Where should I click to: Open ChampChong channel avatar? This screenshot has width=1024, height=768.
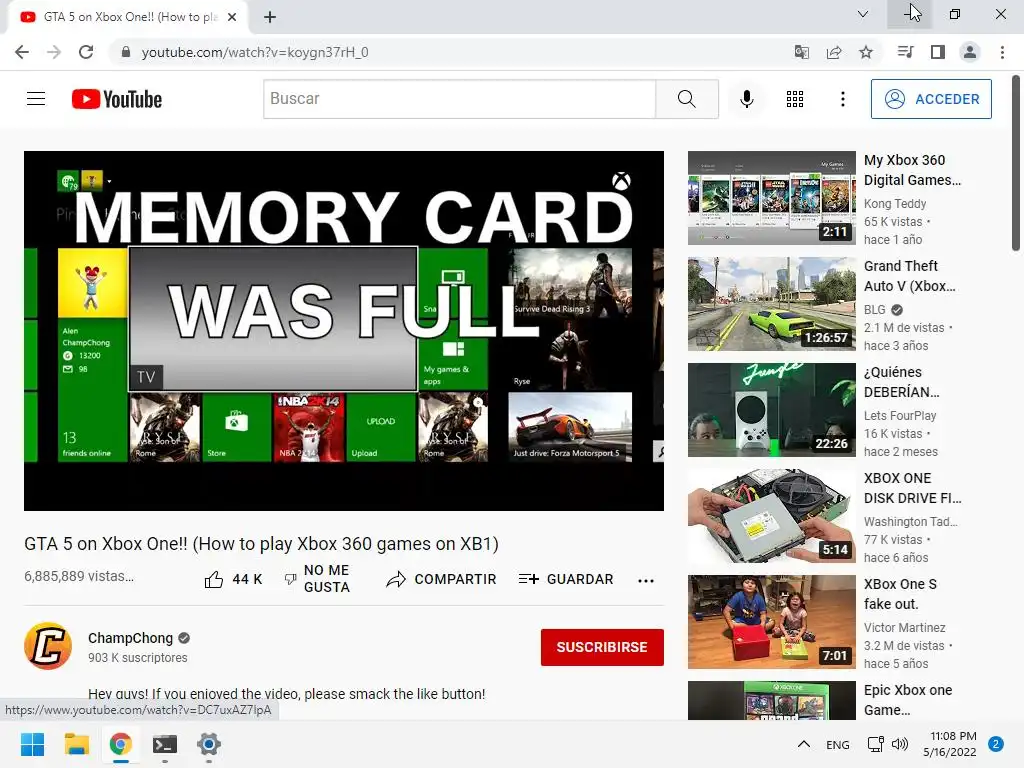[48, 647]
